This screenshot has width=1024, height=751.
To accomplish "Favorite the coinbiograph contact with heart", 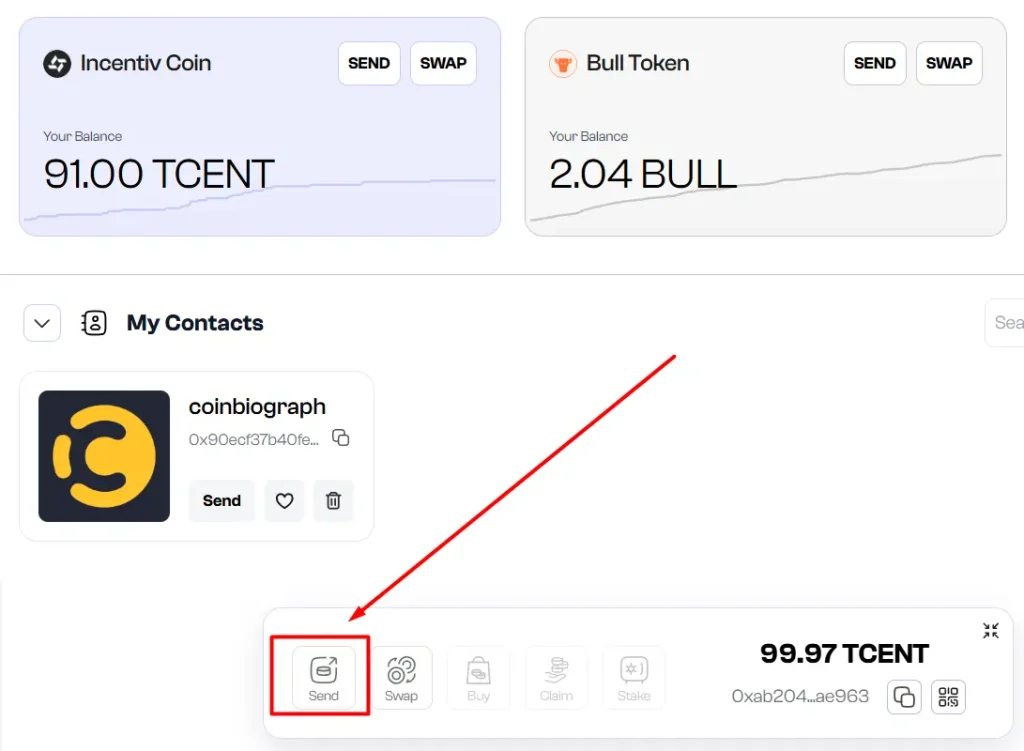I will point(284,501).
